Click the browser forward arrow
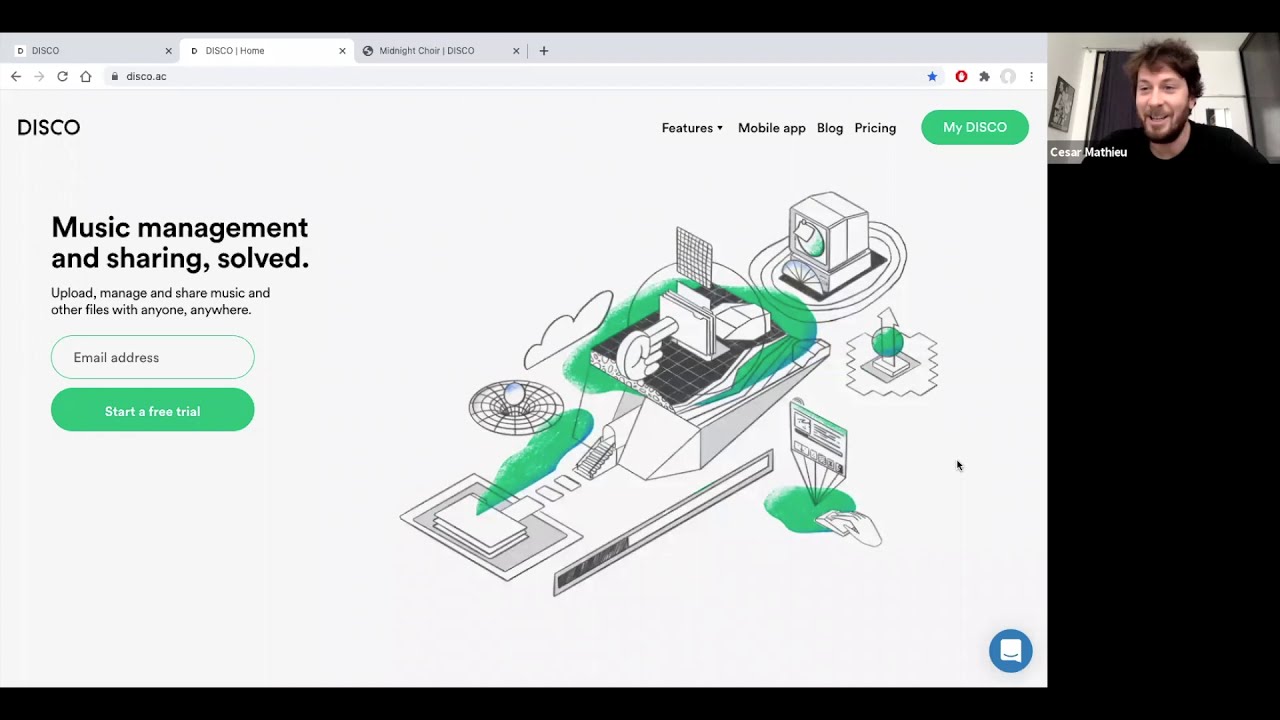This screenshot has height=720, width=1280. (39, 76)
